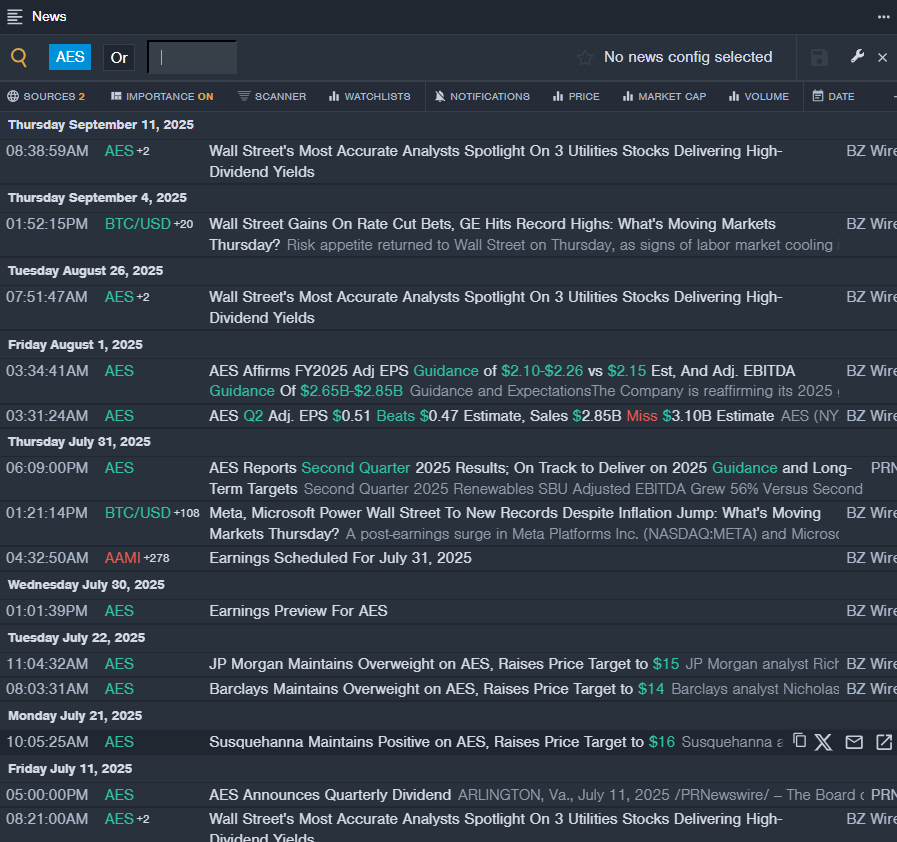Email the Susquehanna news story
The image size is (897, 842).
tap(854, 741)
